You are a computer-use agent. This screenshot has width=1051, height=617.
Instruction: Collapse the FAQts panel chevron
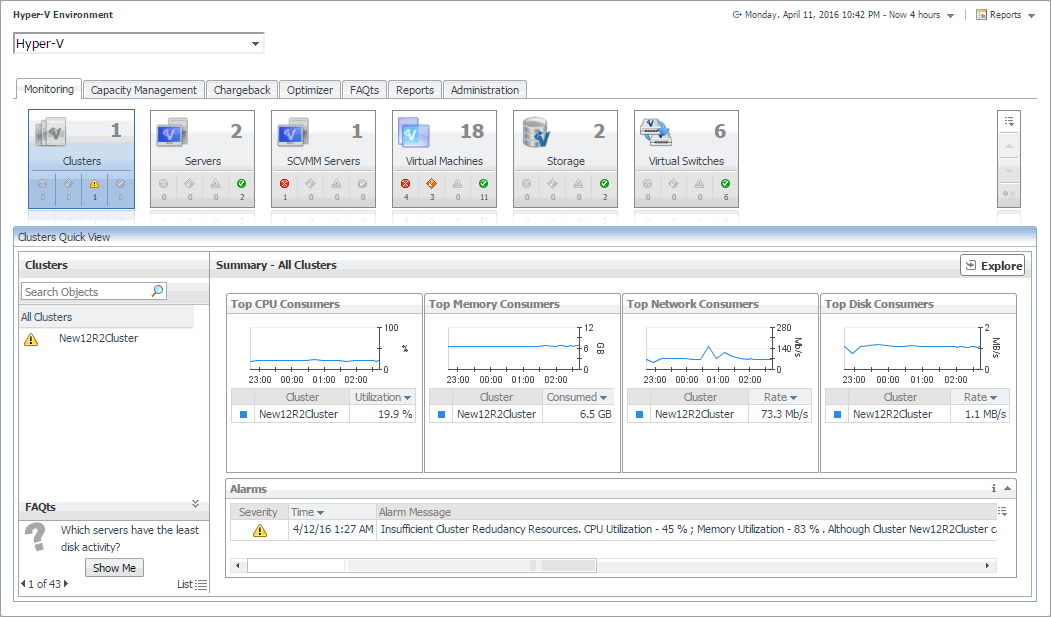195,504
